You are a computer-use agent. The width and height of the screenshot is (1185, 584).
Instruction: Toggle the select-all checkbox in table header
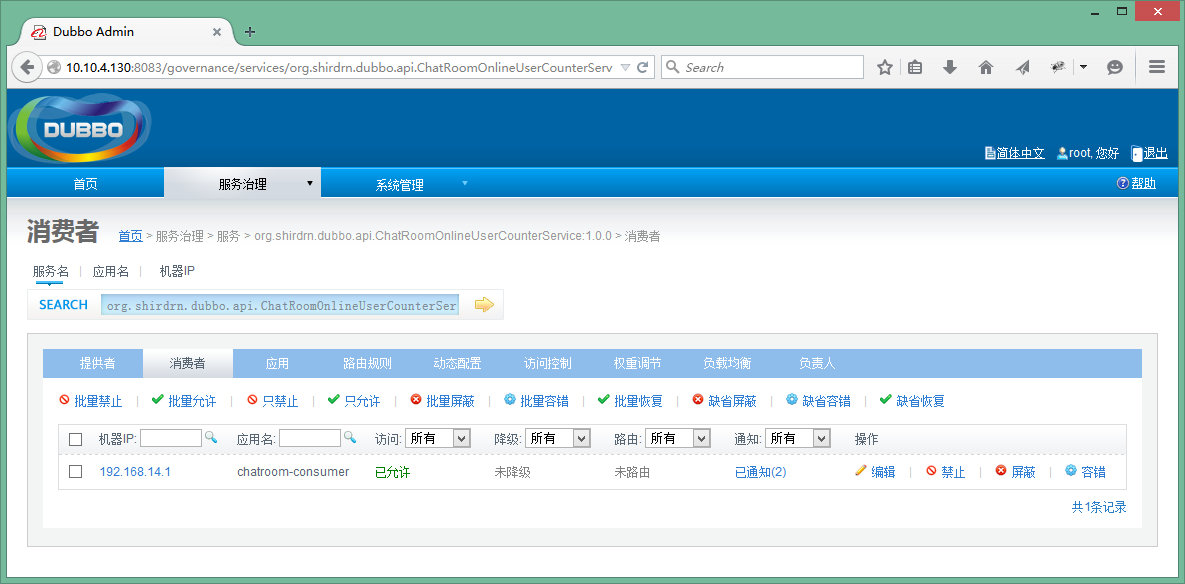(76, 439)
